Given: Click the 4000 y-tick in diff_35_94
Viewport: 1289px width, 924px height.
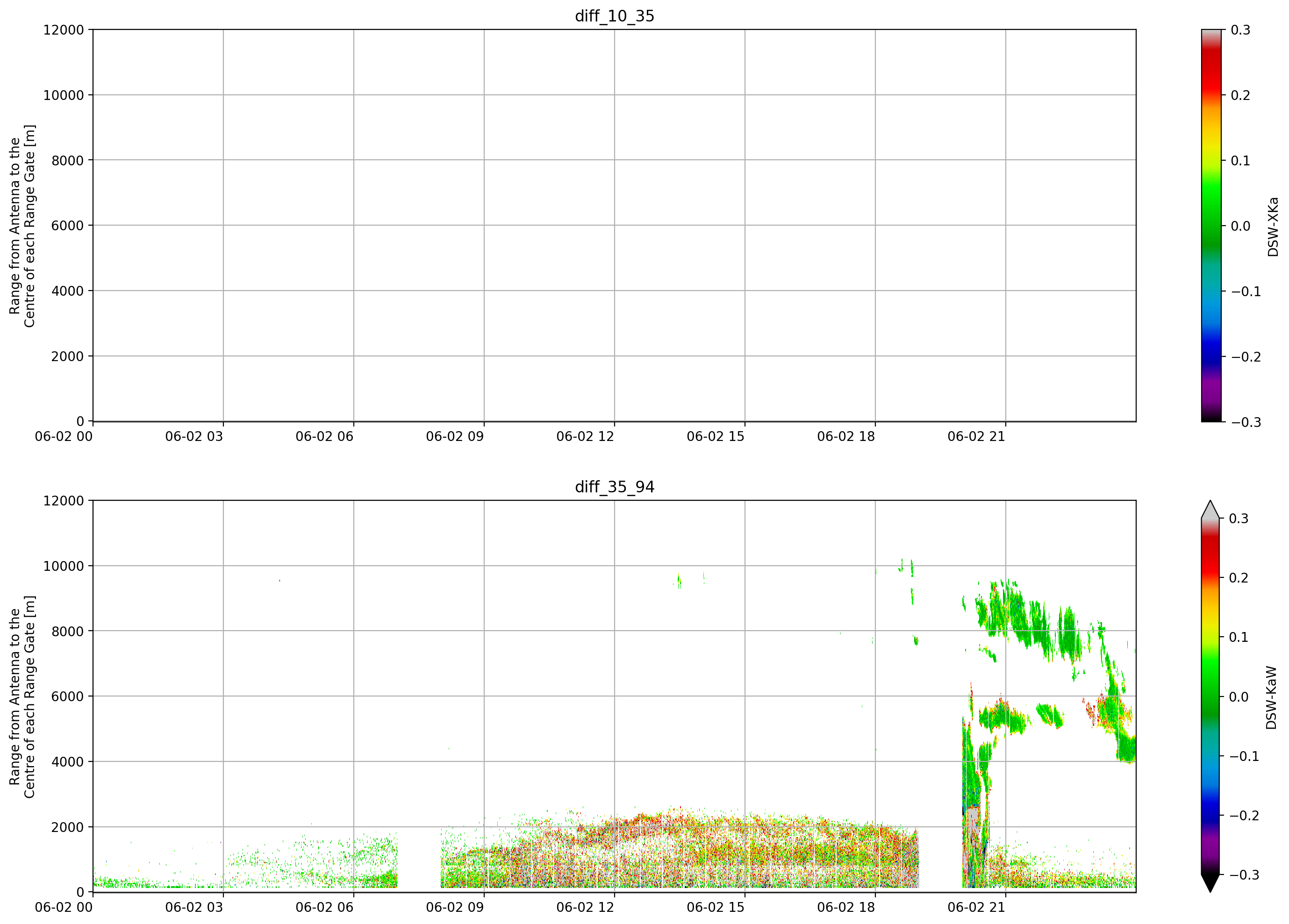Looking at the screenshot, I should click(x=68, y=761).
